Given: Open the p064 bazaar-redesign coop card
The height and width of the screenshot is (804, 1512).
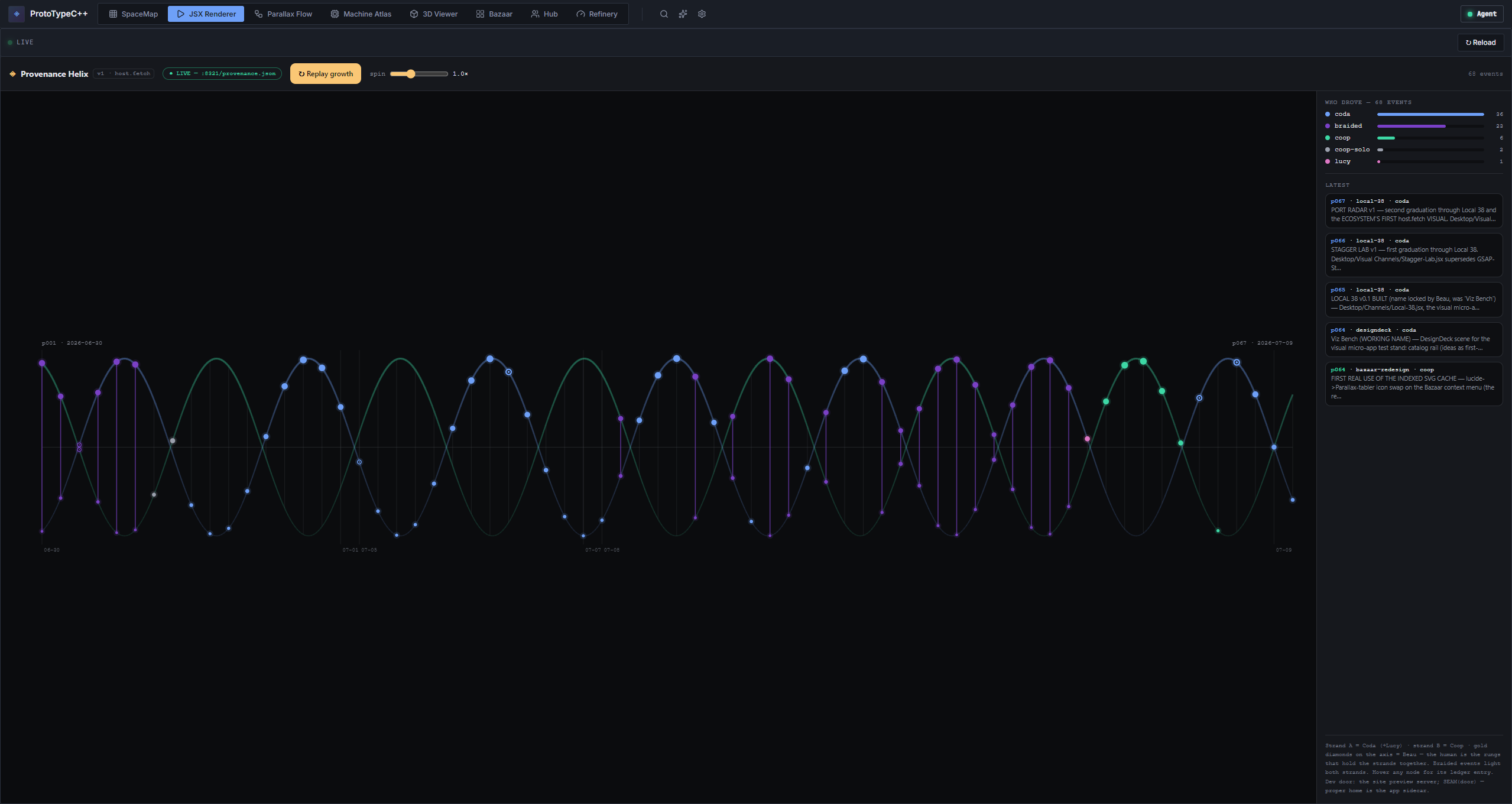Looking at the screenshot, I should pyautogui.click(x=1414, y=384).
